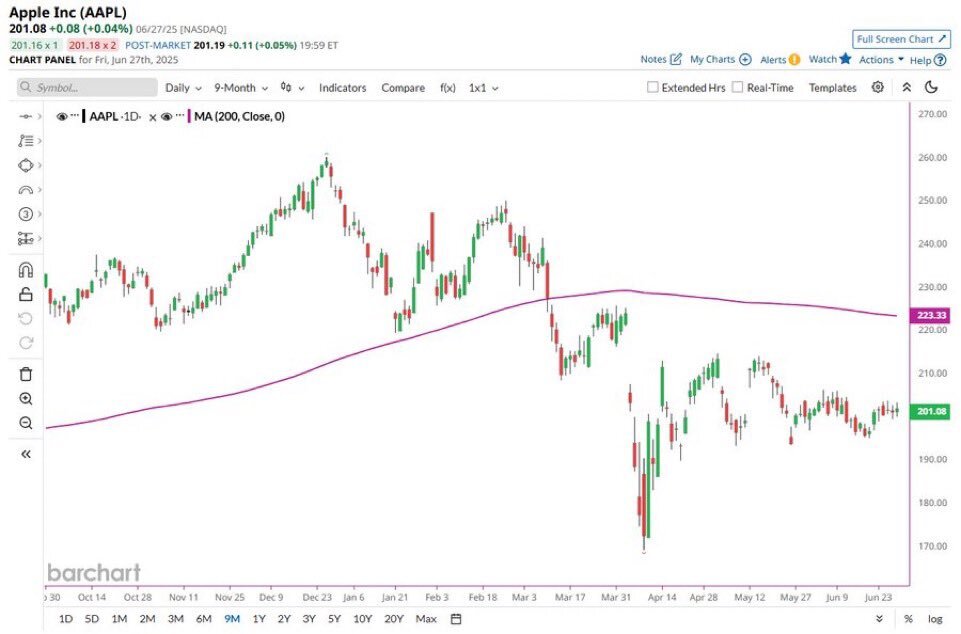Toggle the drawings lock
The height and width of the screenshot is (634, 961).
25,294
